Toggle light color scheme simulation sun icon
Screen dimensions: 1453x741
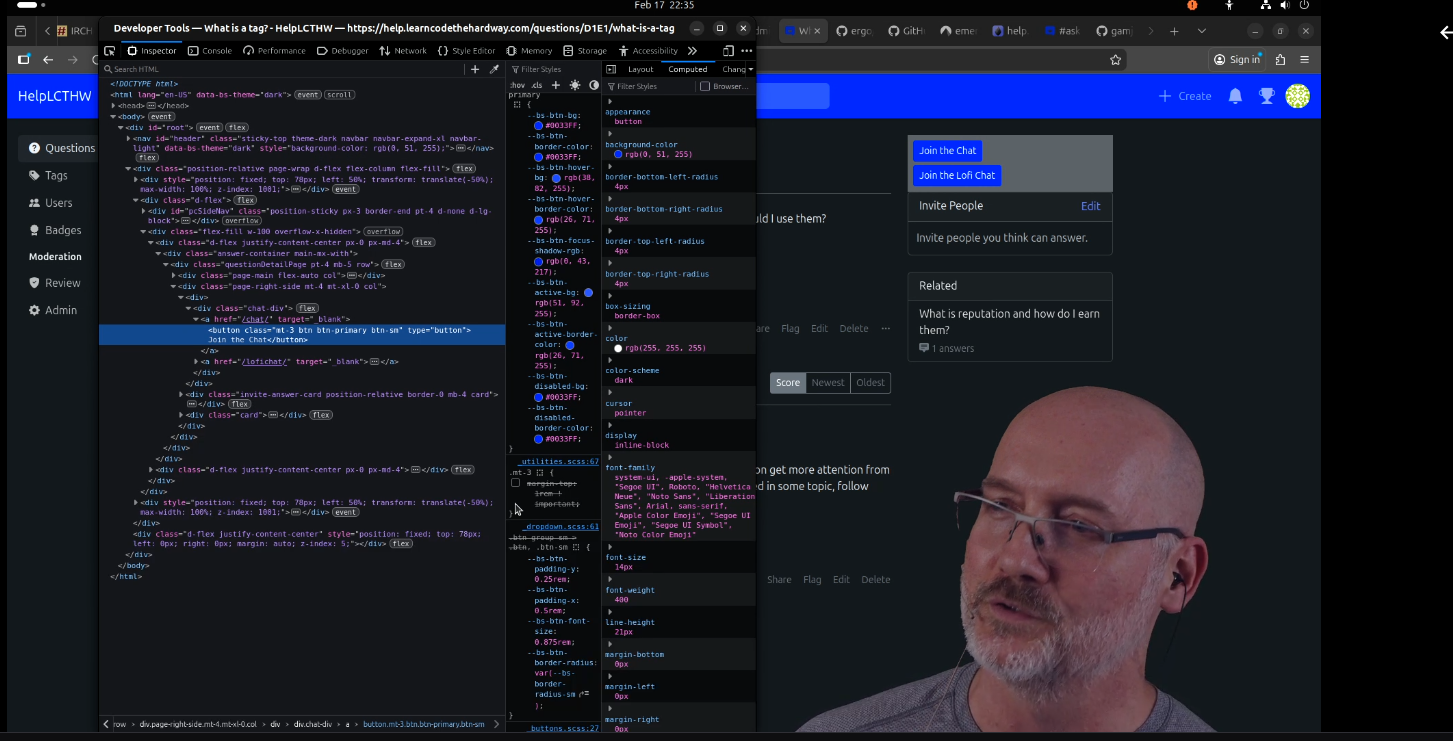pos(574,86)
